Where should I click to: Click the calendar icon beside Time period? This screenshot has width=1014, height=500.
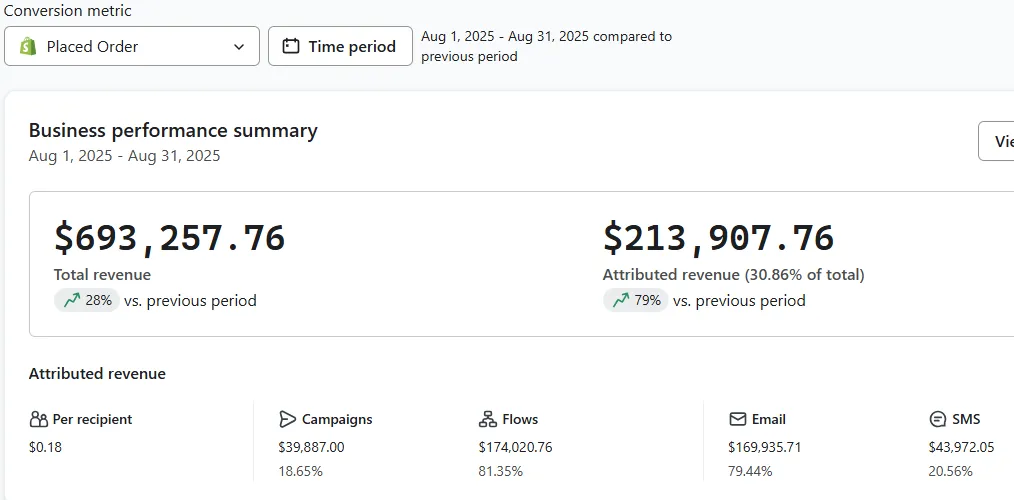(291, 46)
